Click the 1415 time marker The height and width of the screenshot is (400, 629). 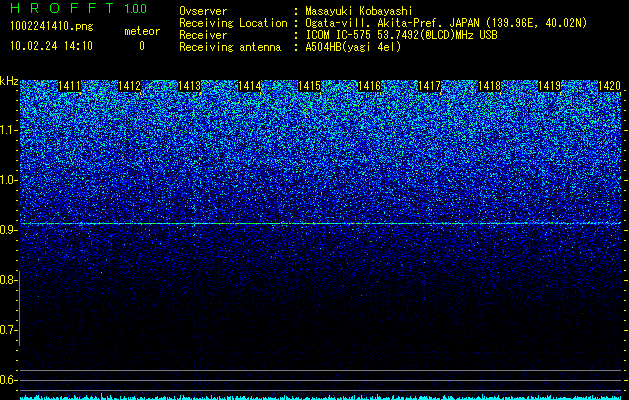[x=309, y=86]
